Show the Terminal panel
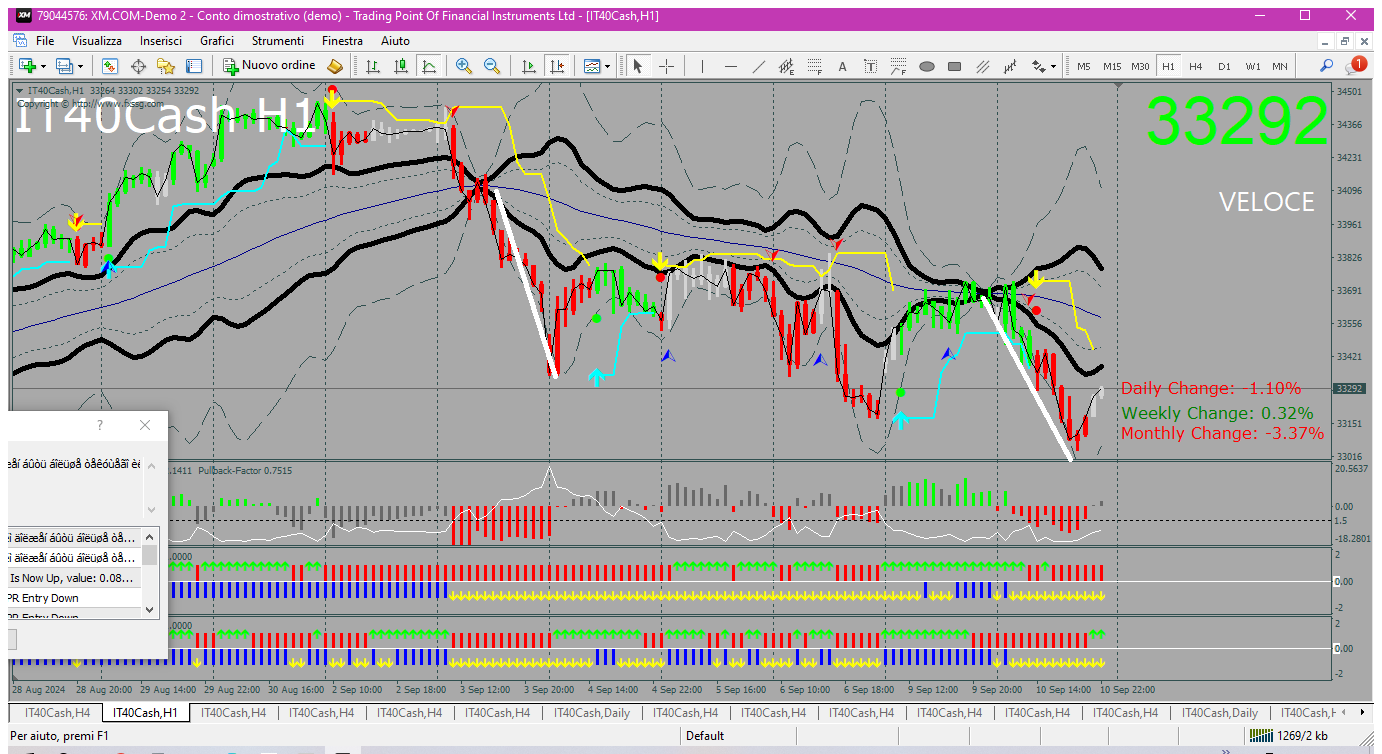This screenshot has width=1382, height=754. [194, 66]
